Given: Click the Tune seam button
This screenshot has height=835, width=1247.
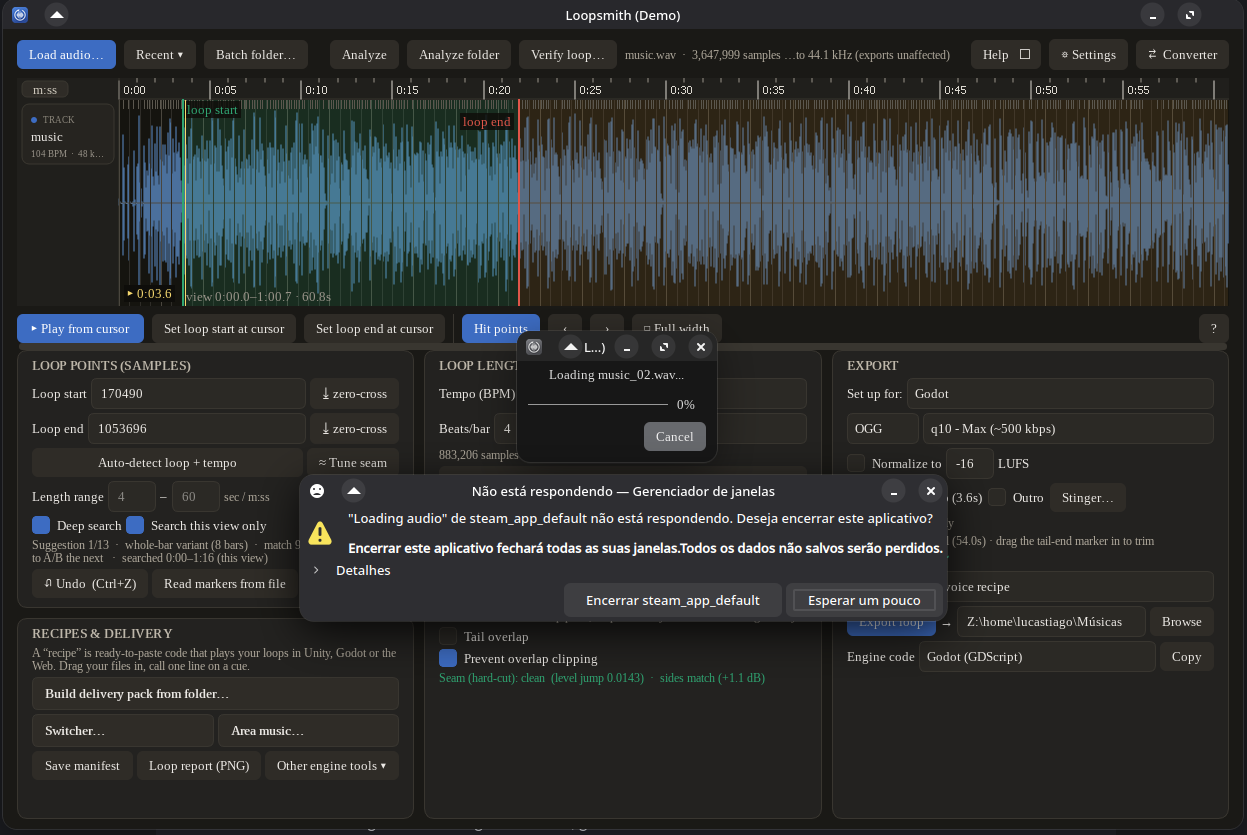Looking at the screenshot, I should coord(352,463).
